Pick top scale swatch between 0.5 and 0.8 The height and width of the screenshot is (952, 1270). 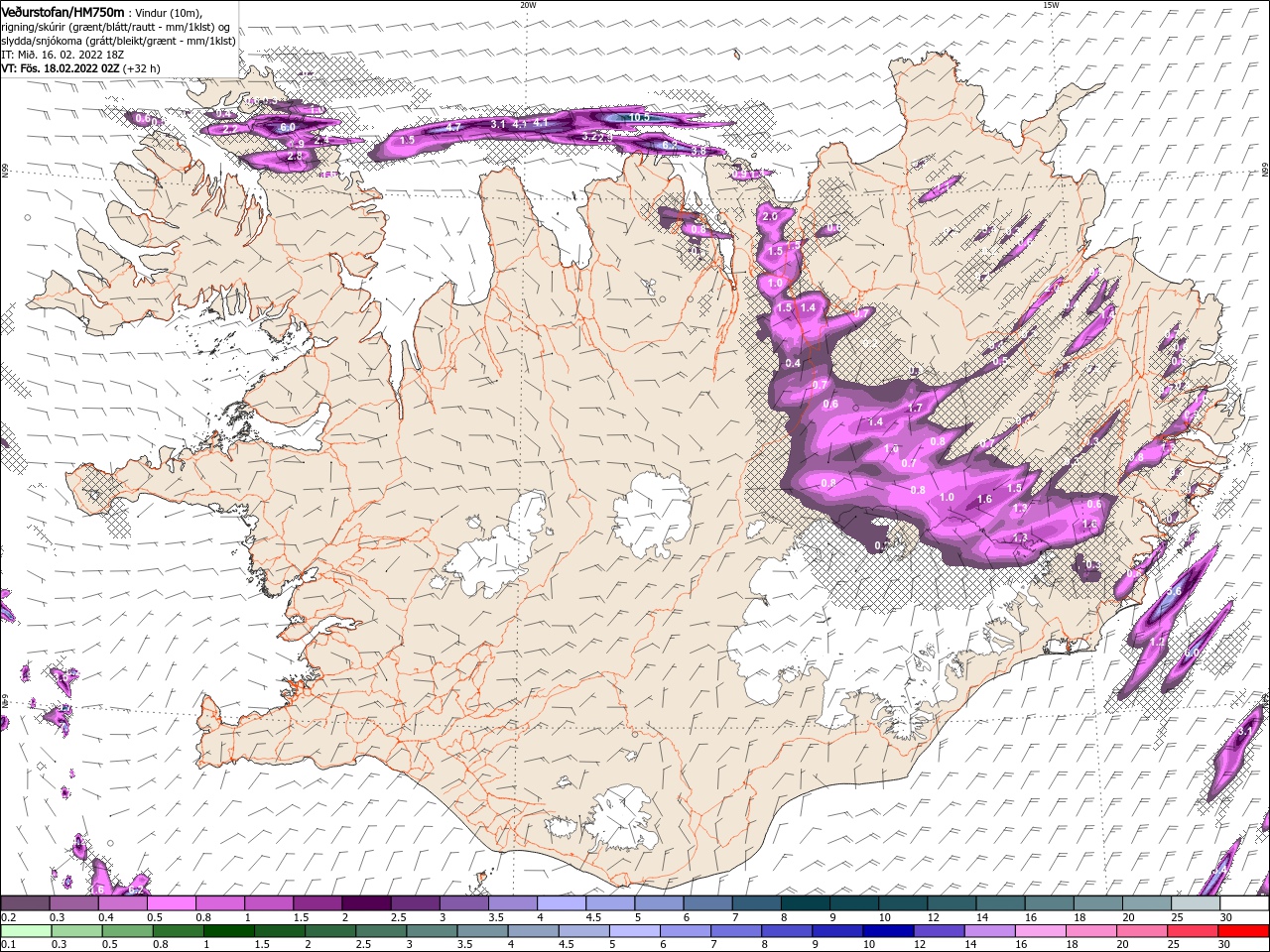pyautogui.click(x=171, y=903)
